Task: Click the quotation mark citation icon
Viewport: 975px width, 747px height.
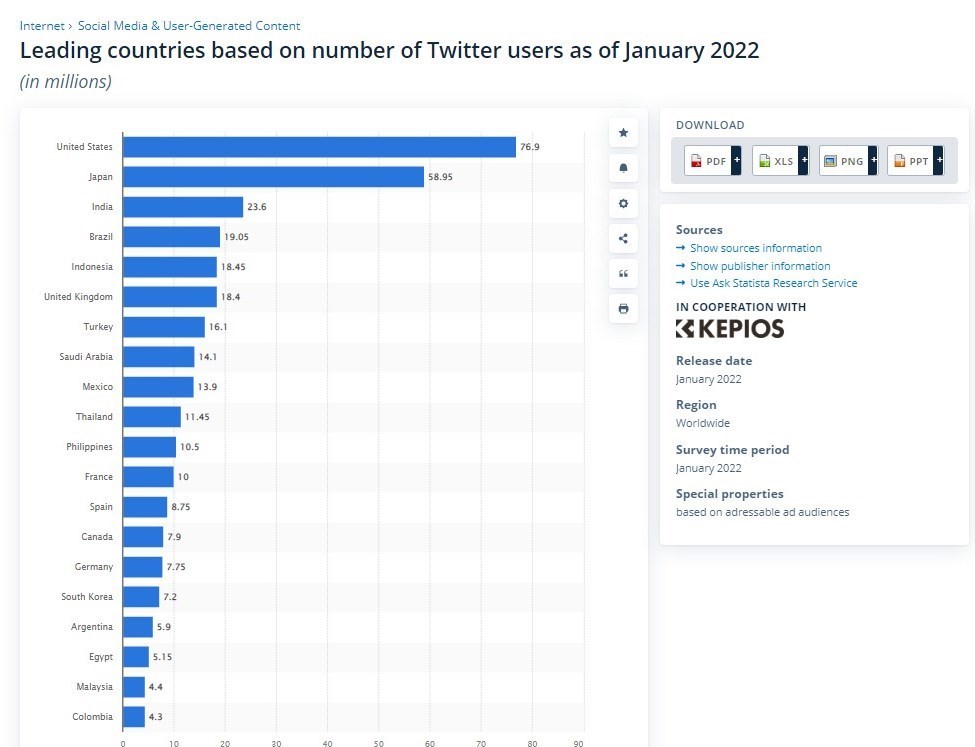Action: [623, 273]
